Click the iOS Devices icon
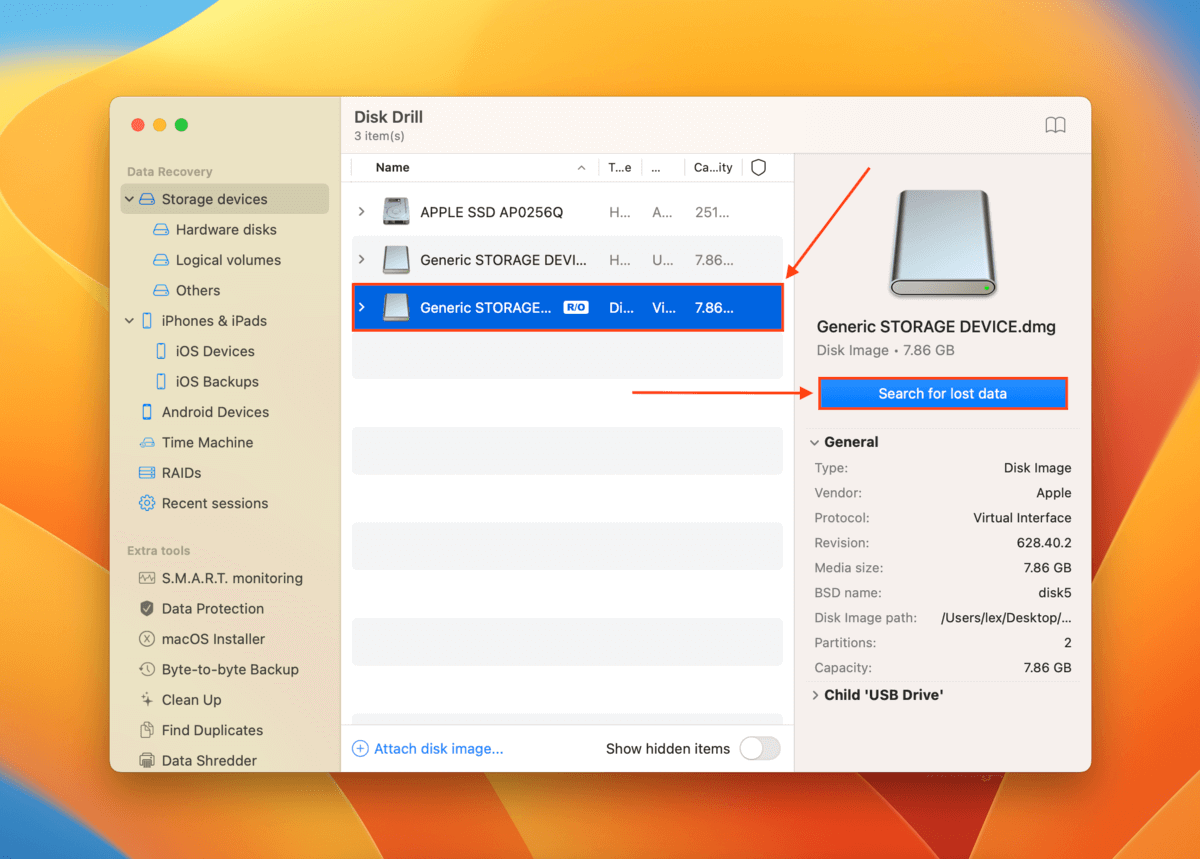 click(x=161, y=351)
